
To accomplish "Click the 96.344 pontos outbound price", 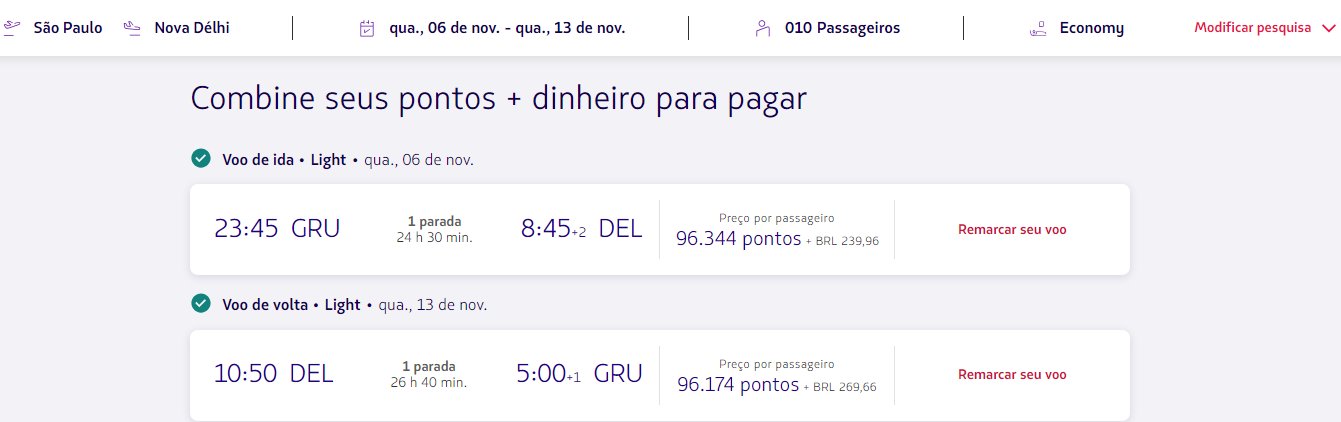I will [739, 239].
